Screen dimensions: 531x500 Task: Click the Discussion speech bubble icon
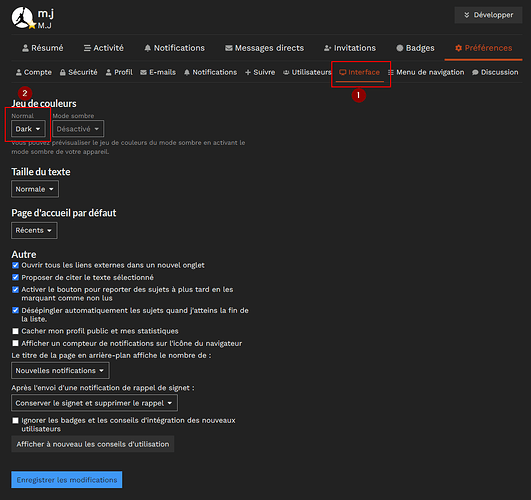(x=475, y=72)
